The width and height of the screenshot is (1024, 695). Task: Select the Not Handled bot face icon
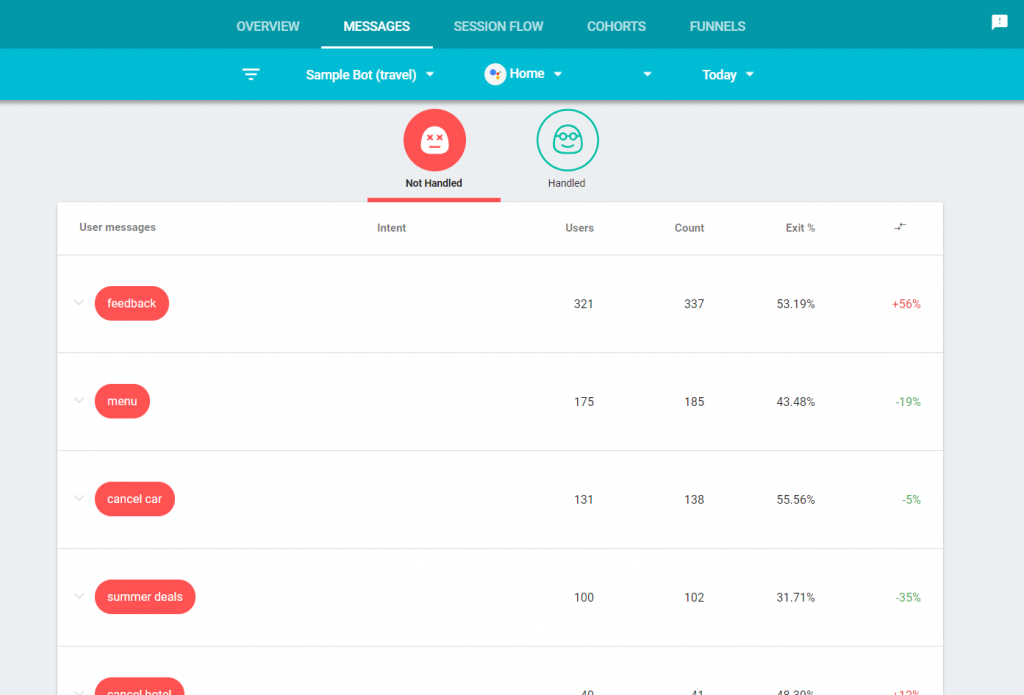coord(434,140)
